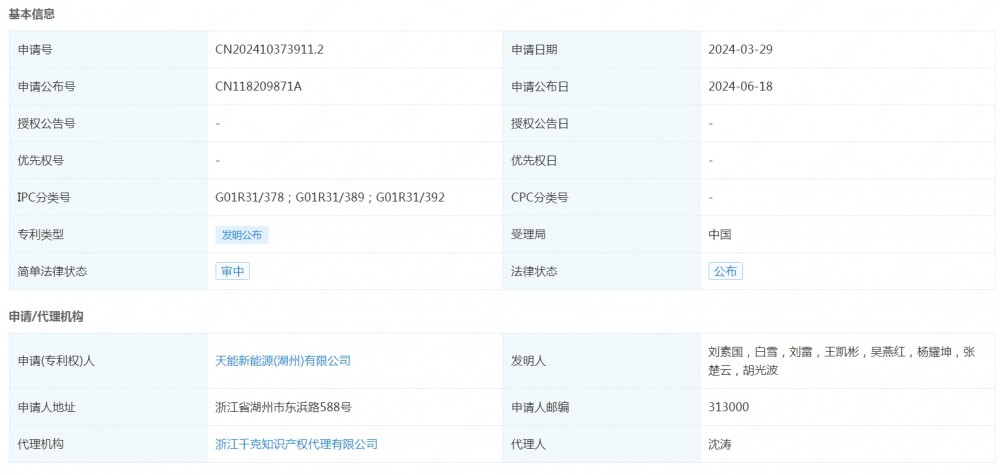The width and height of the screenshot is (1000, 475).
Task: Click application number CN202410373911.2
Action: click(x=270, y=49)
